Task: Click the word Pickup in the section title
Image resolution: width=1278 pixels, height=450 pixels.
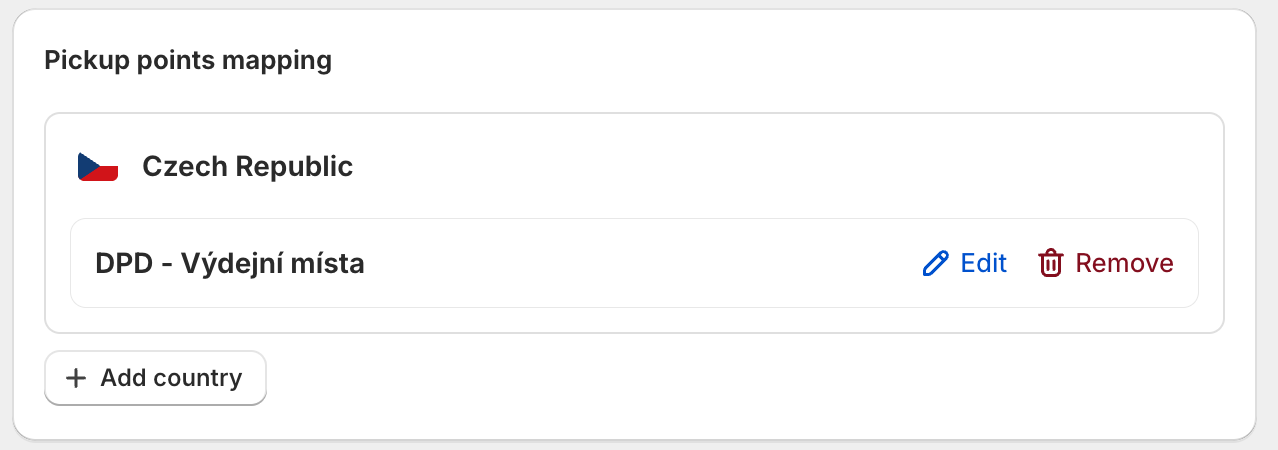Action: [79, 61]
